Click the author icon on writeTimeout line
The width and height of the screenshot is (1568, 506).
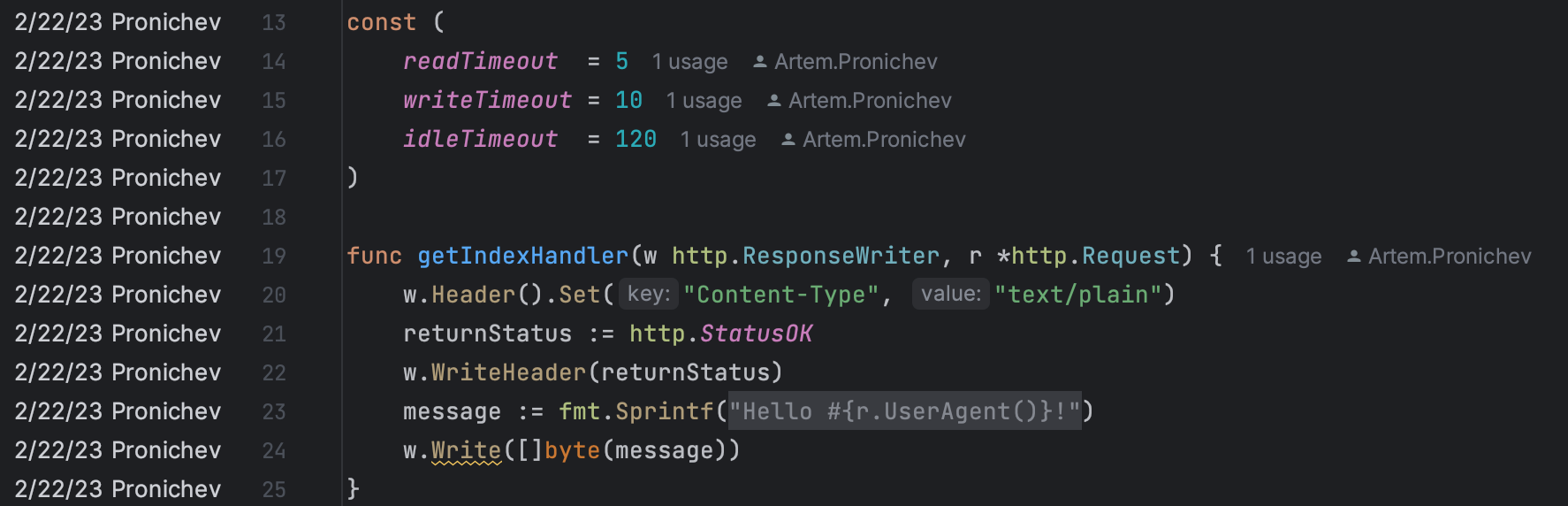click(773, 101)
